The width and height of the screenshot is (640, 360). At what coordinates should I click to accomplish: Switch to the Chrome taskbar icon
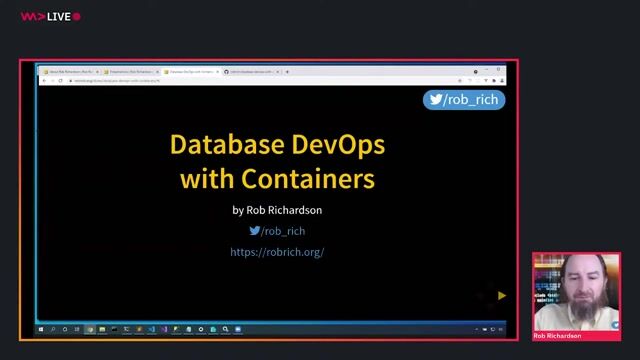pos(90,329)
